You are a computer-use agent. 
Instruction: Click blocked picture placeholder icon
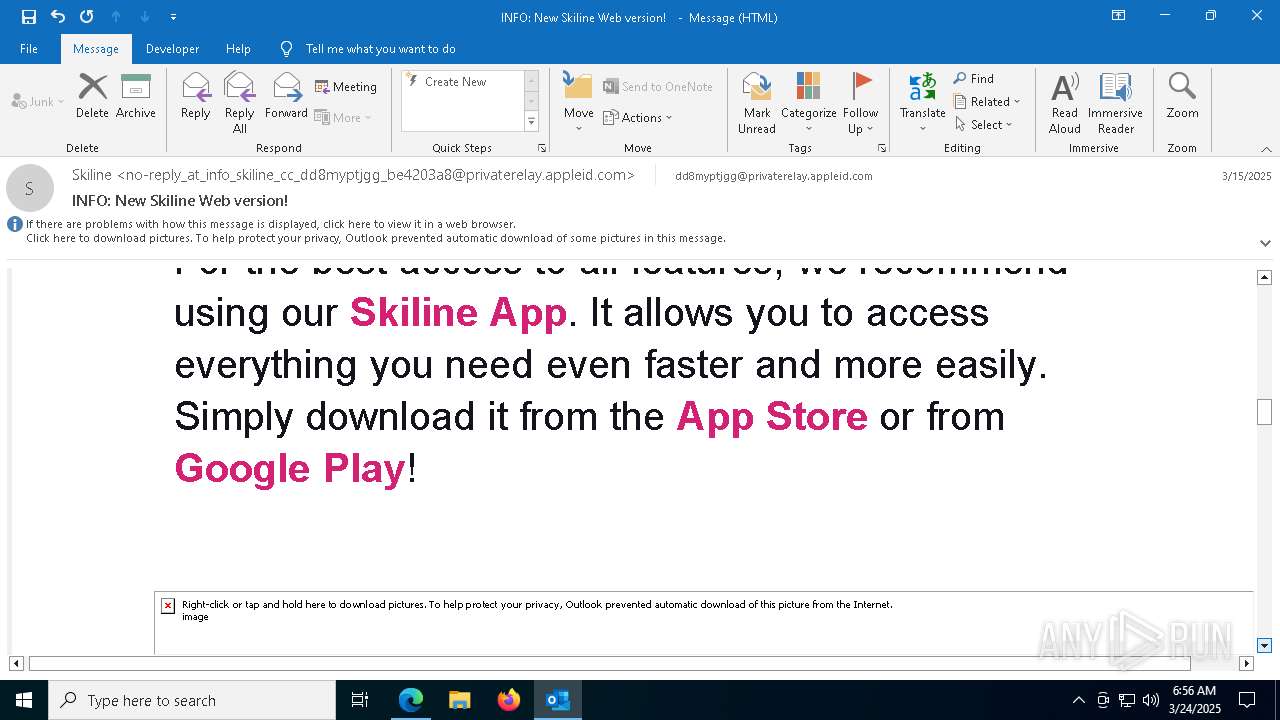168,605
